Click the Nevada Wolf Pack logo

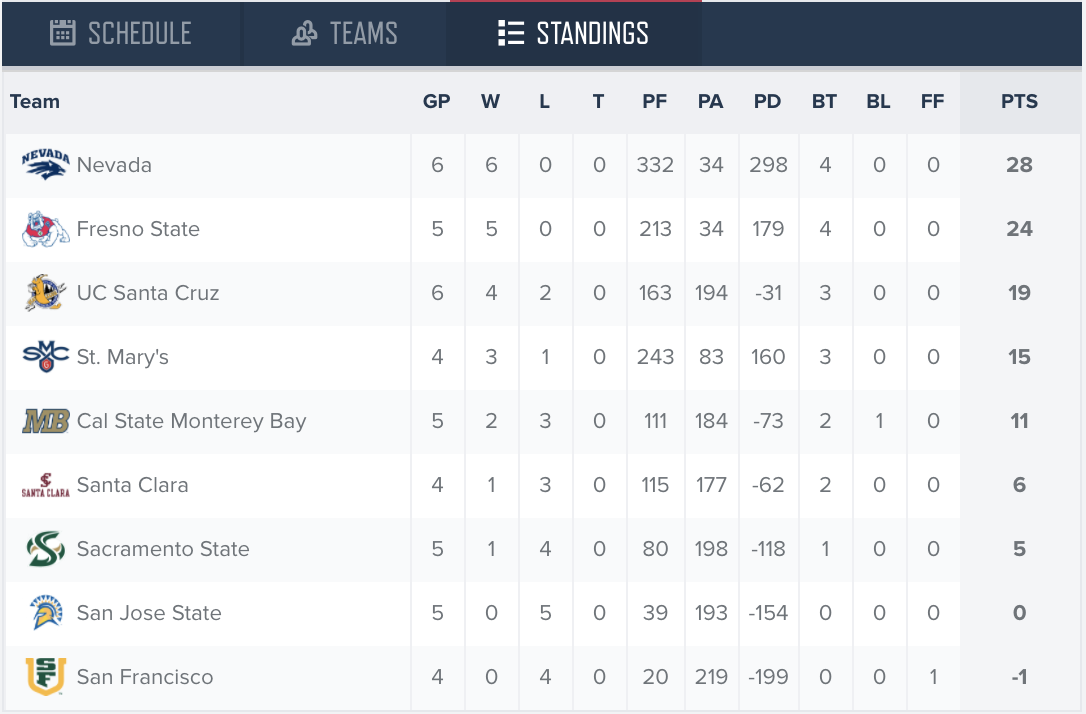tap(46, 165)
